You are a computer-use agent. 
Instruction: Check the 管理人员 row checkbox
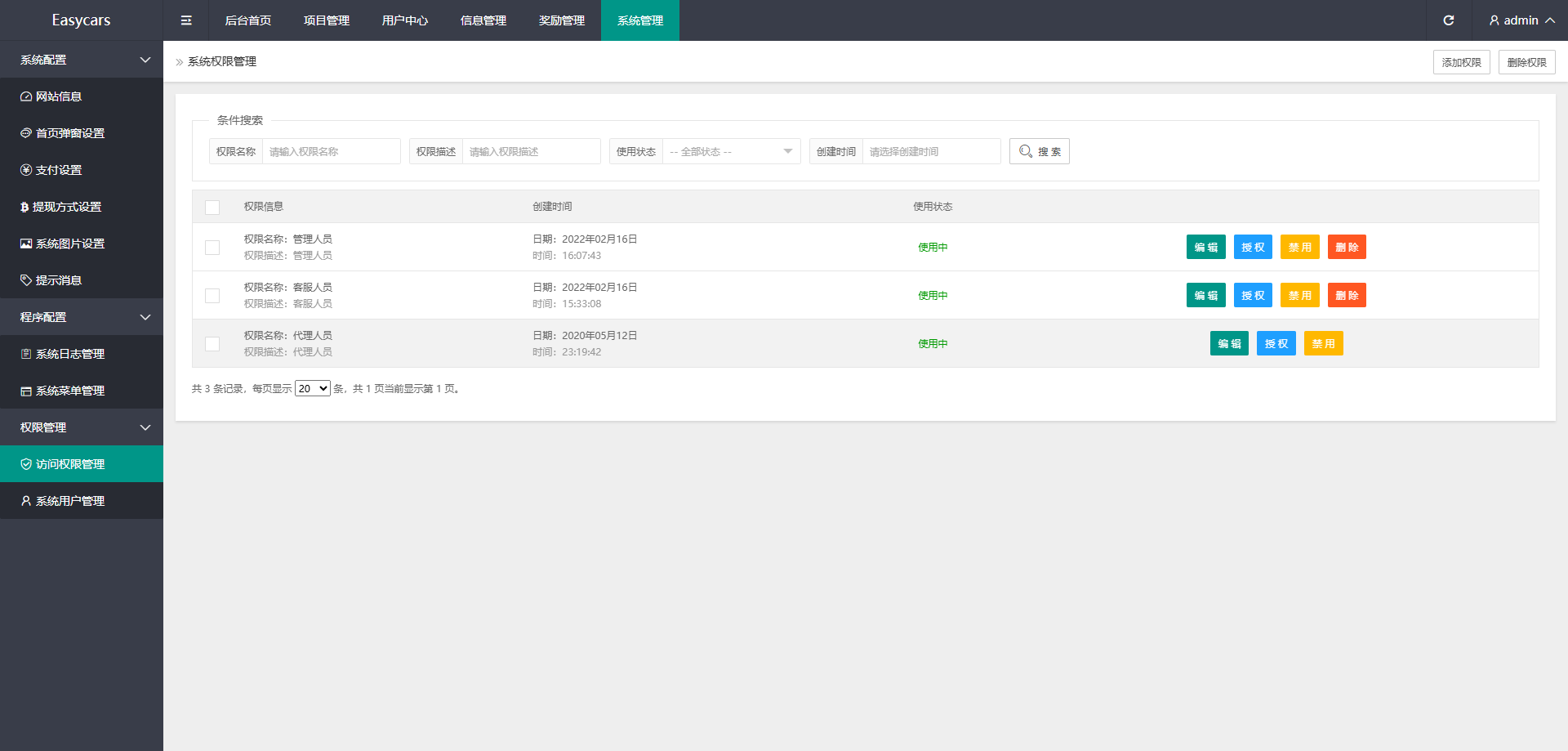coord(212,248)
